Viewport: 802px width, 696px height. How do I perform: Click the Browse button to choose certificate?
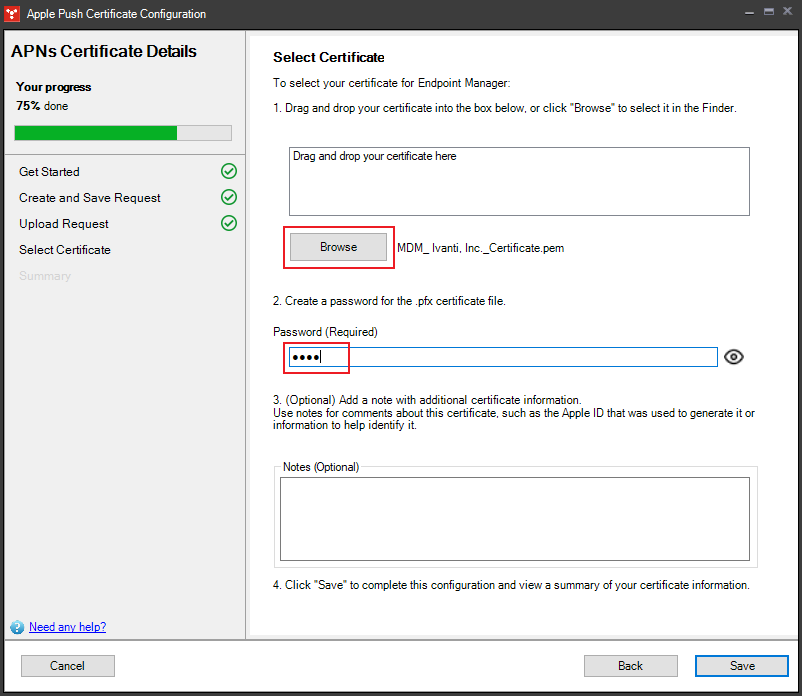tap(338, 247)
